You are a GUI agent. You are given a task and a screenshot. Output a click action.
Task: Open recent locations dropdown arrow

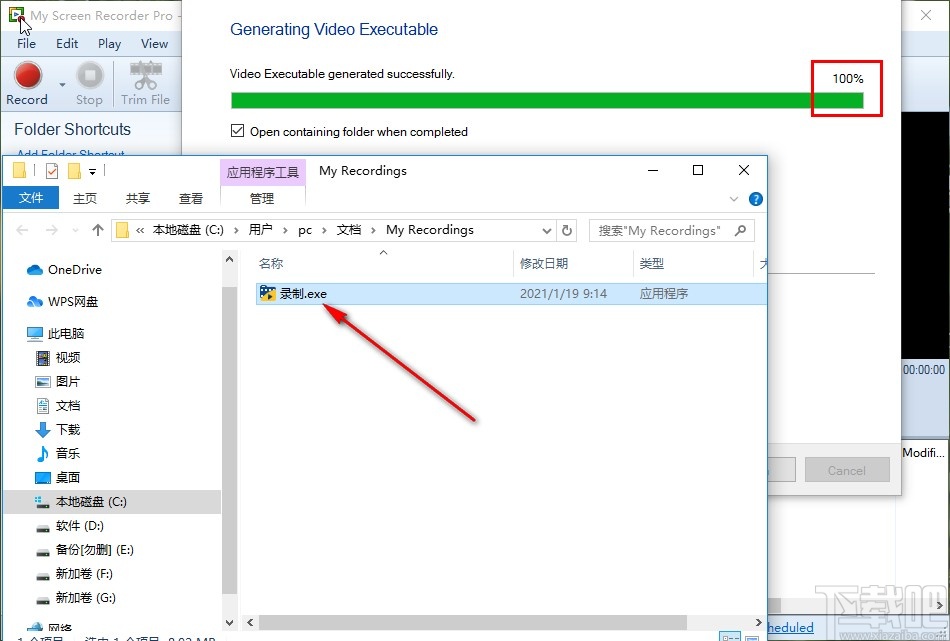(75, 231)
